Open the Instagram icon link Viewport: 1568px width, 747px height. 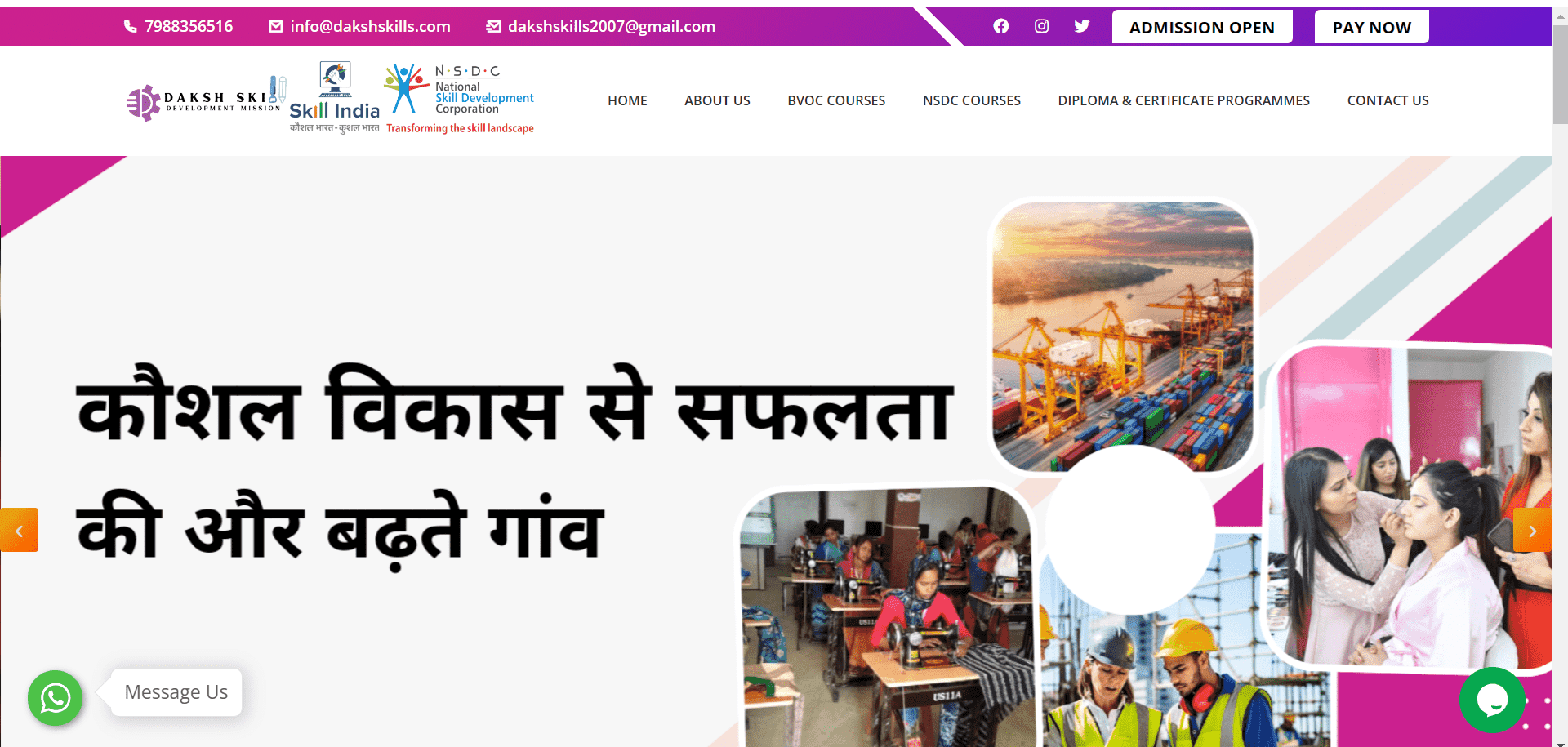tap(1041, 26)
